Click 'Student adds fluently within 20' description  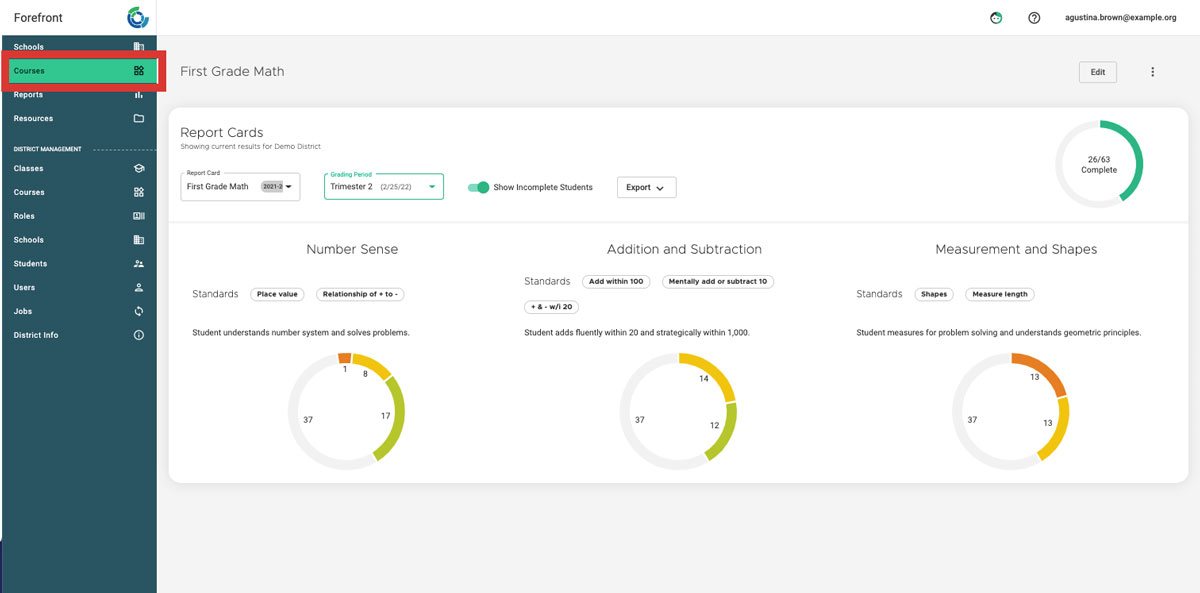point(637,332)
